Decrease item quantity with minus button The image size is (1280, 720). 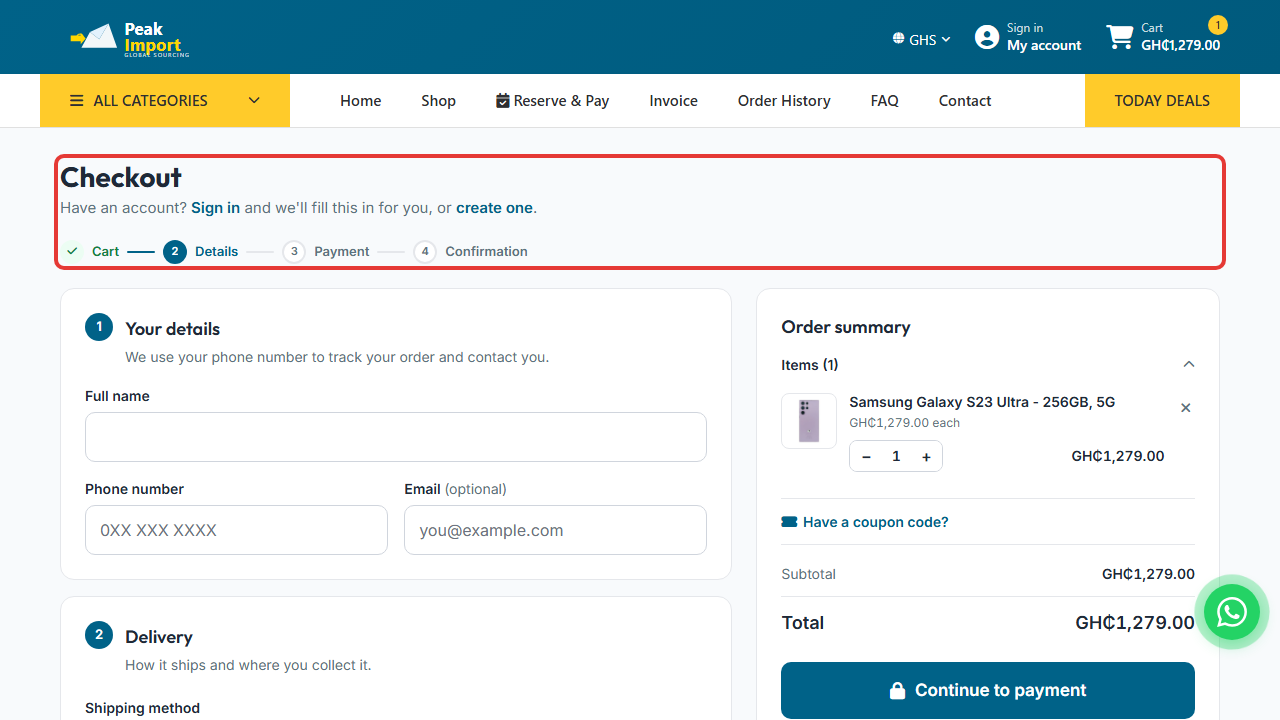pos(866,457)
